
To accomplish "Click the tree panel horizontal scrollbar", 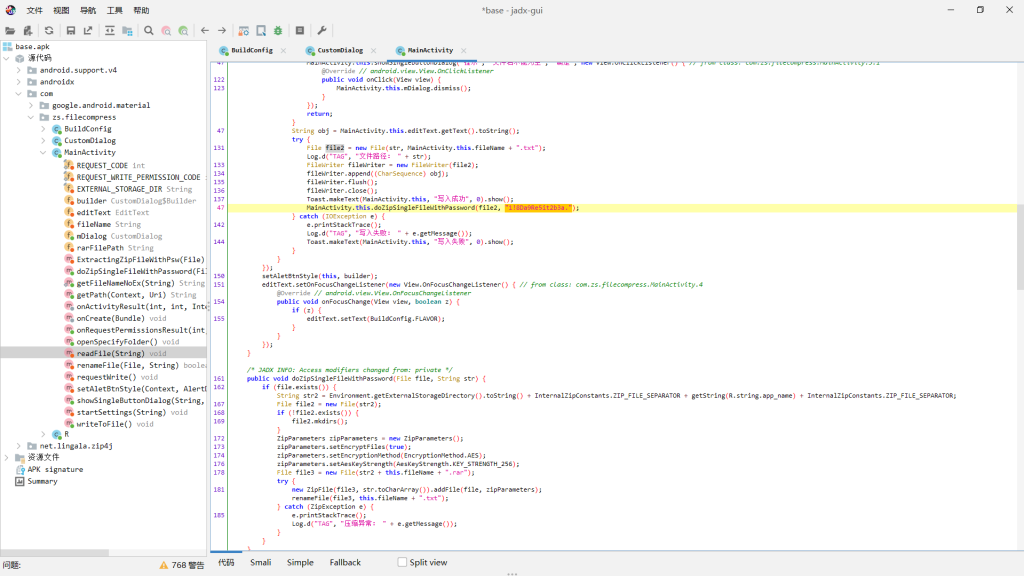I will [55, 552].
